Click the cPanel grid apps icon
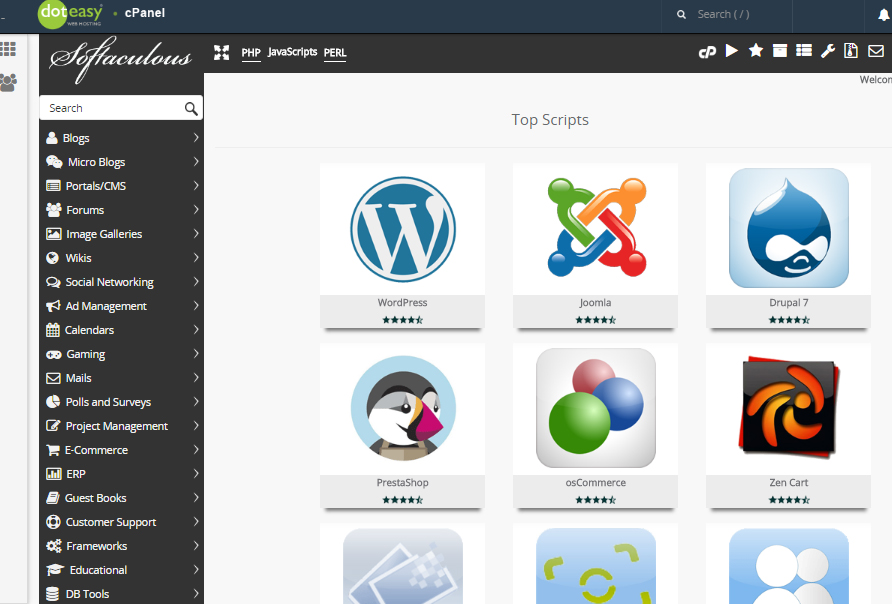 [8, 49]
